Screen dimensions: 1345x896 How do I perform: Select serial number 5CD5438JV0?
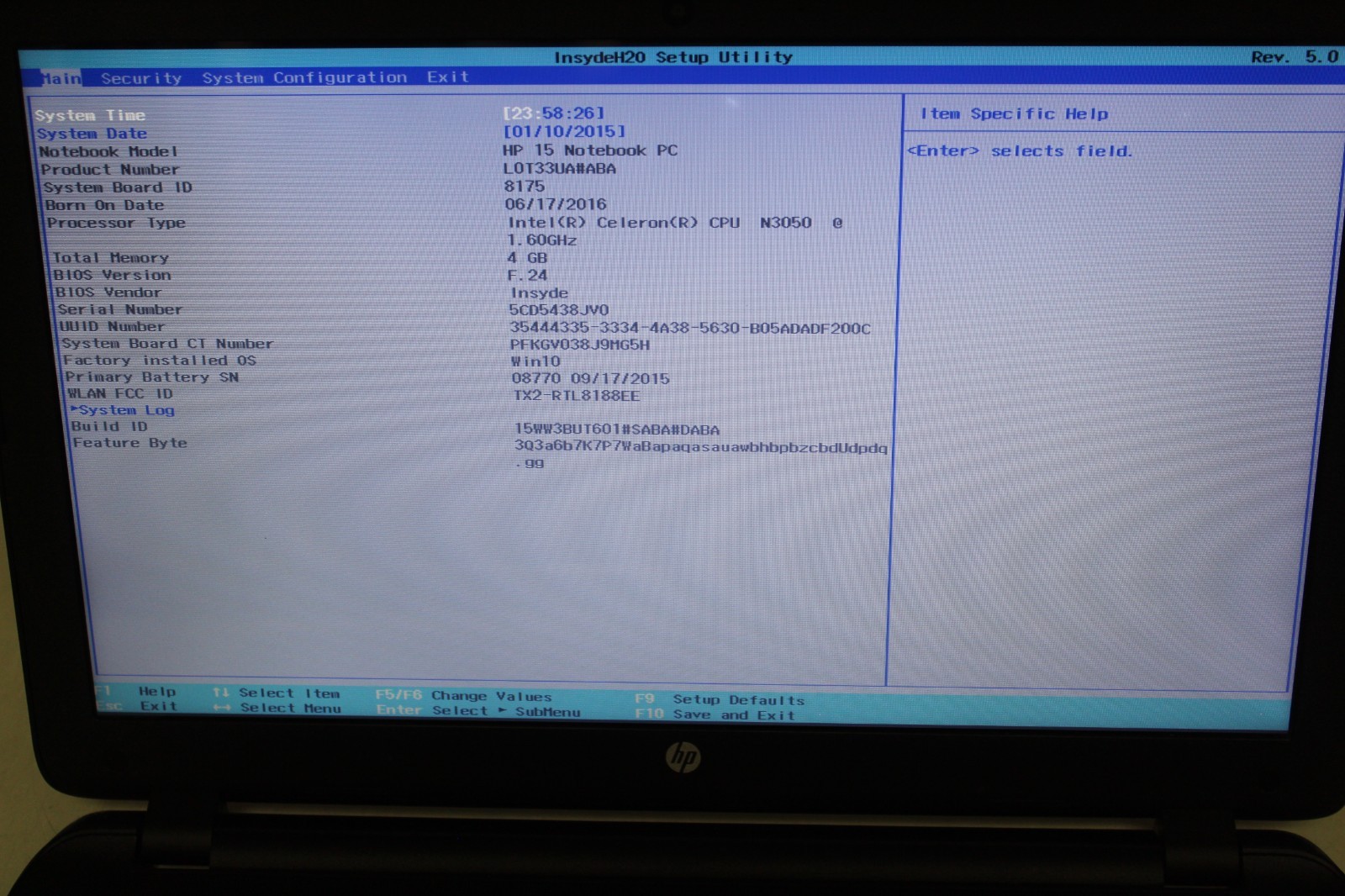pyautogui.click(x=559, y=310)
